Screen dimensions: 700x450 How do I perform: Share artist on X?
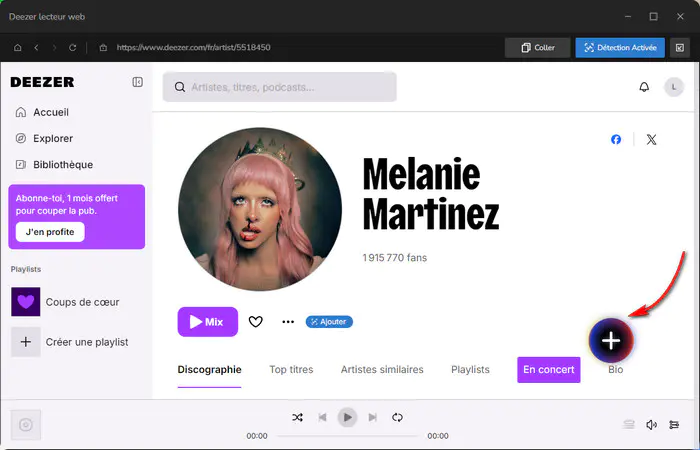[x=651, y=140]
